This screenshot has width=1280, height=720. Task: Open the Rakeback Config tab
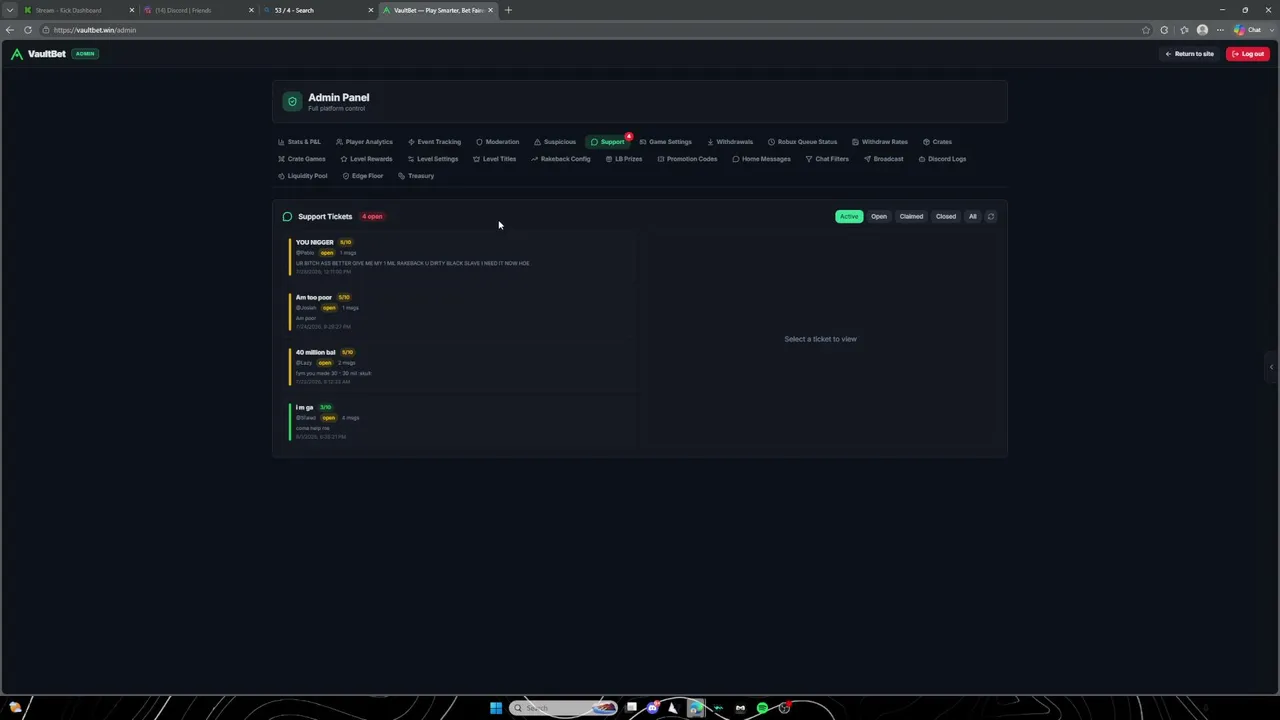point(561,159)
